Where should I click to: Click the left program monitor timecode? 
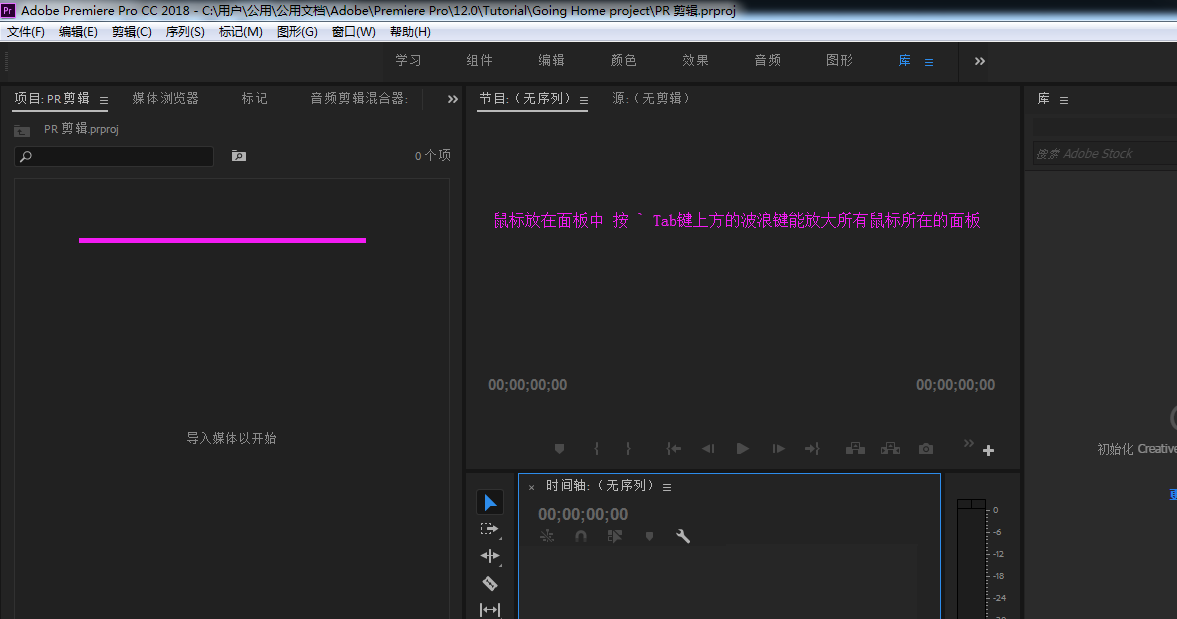click(x=528, y=385)
